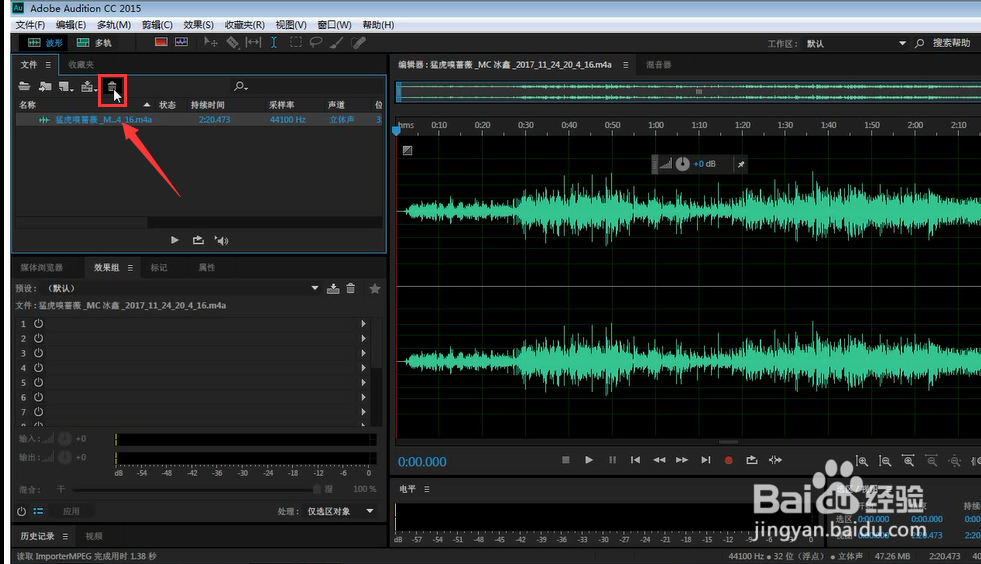Open effect list arrow for slot 7
The image size is (981, 564).
pyautogui.click(x=363, y=412)
